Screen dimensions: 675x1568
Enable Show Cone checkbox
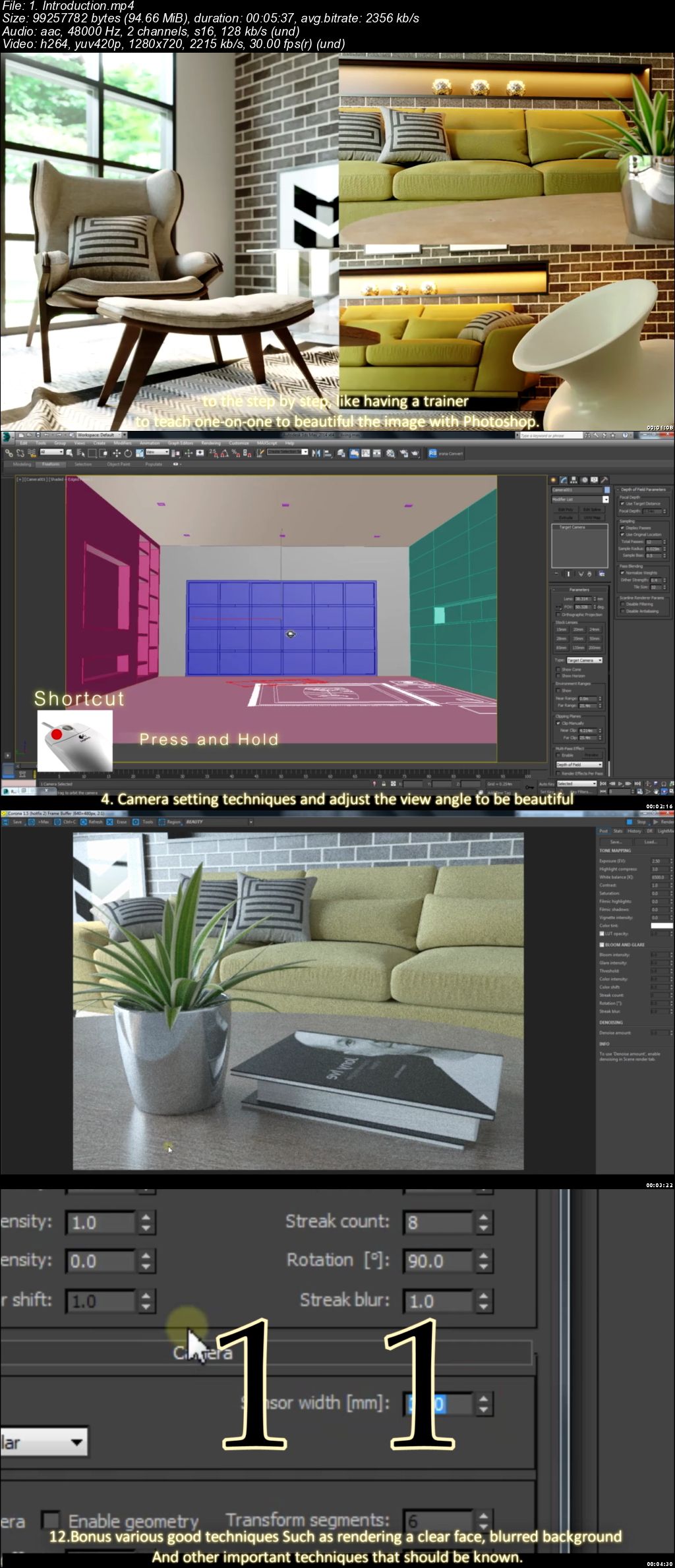click(558, 669)
